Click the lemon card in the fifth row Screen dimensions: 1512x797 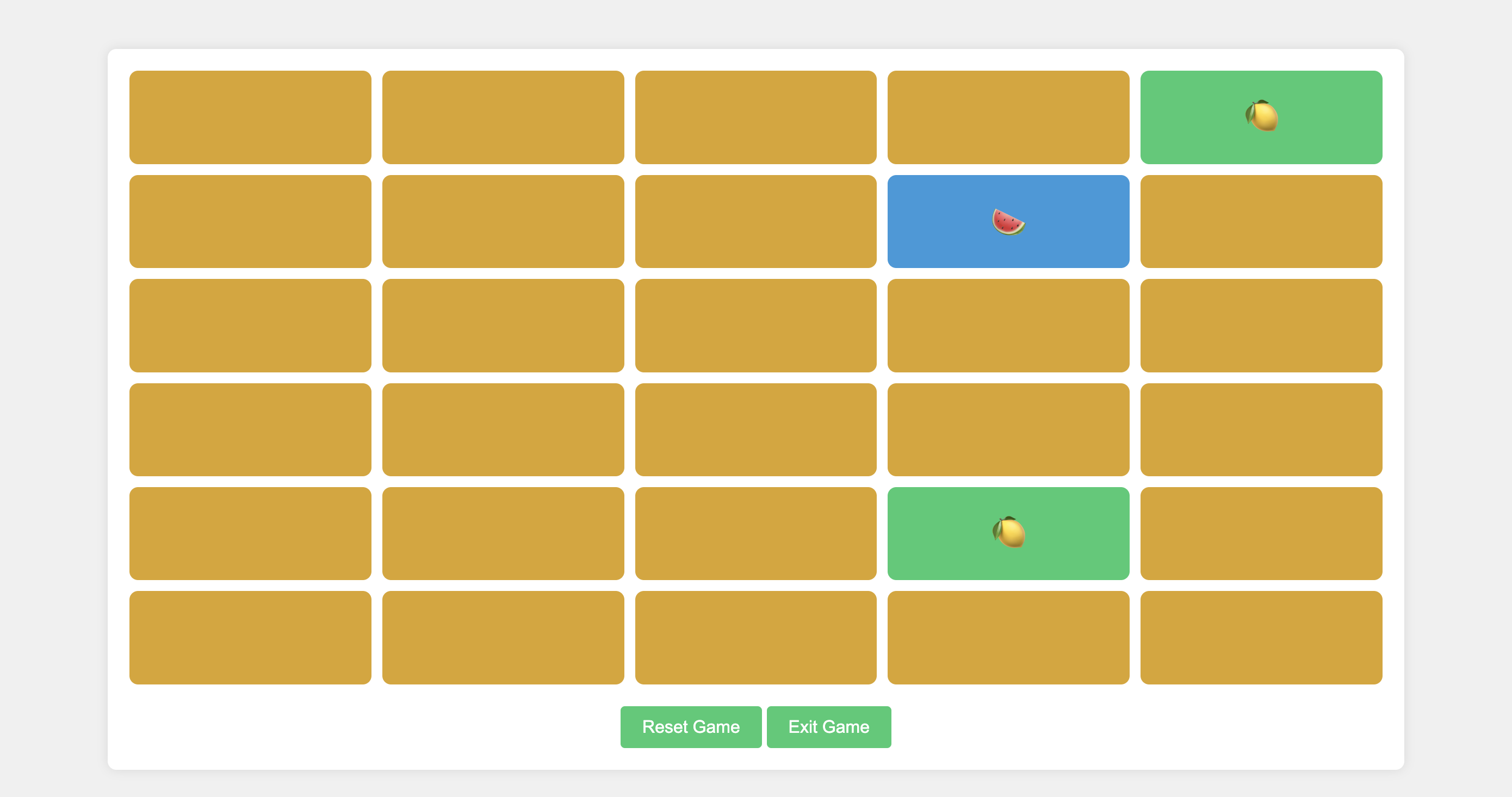[1008, 533]
